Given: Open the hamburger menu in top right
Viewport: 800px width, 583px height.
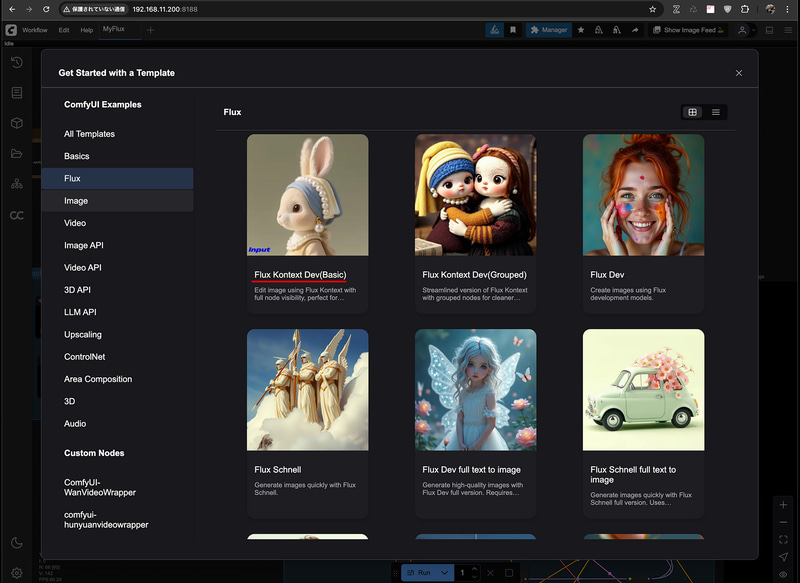Looking at the screenshot, I should click(x=788, y=30).
